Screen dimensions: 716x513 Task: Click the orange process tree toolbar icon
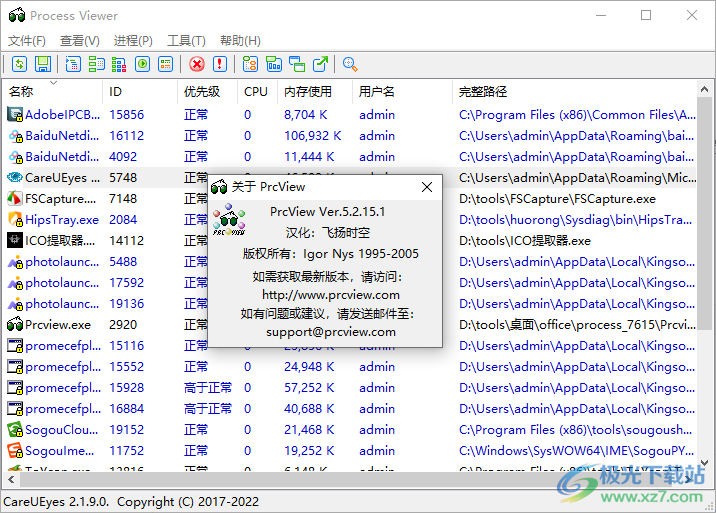pos(250,64)
